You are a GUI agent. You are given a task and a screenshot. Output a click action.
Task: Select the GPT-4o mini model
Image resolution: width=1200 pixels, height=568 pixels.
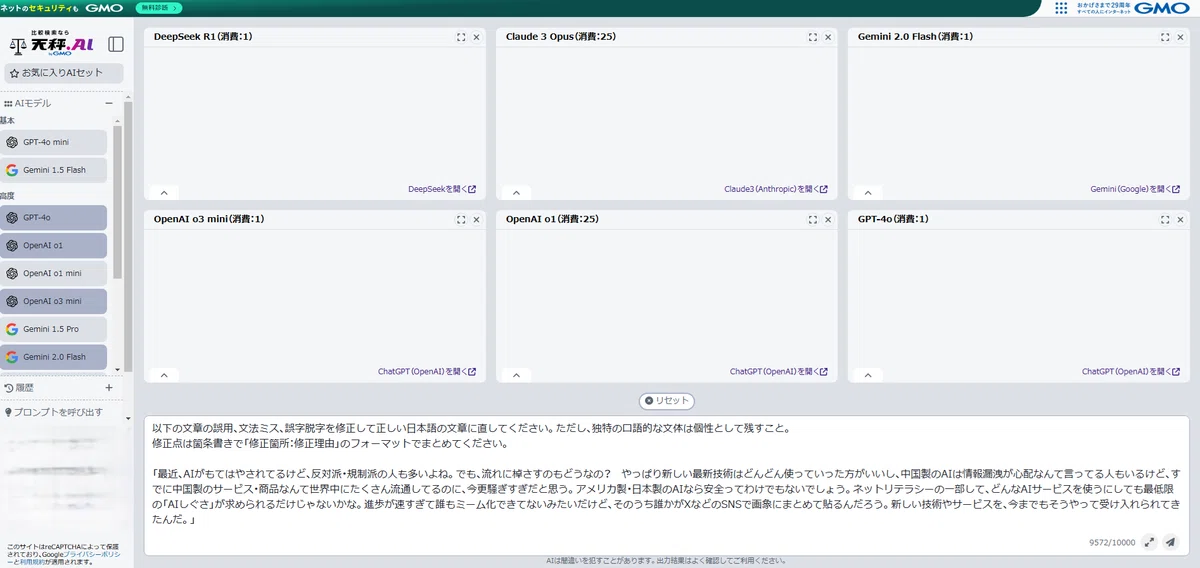click(x=54, y=142)
